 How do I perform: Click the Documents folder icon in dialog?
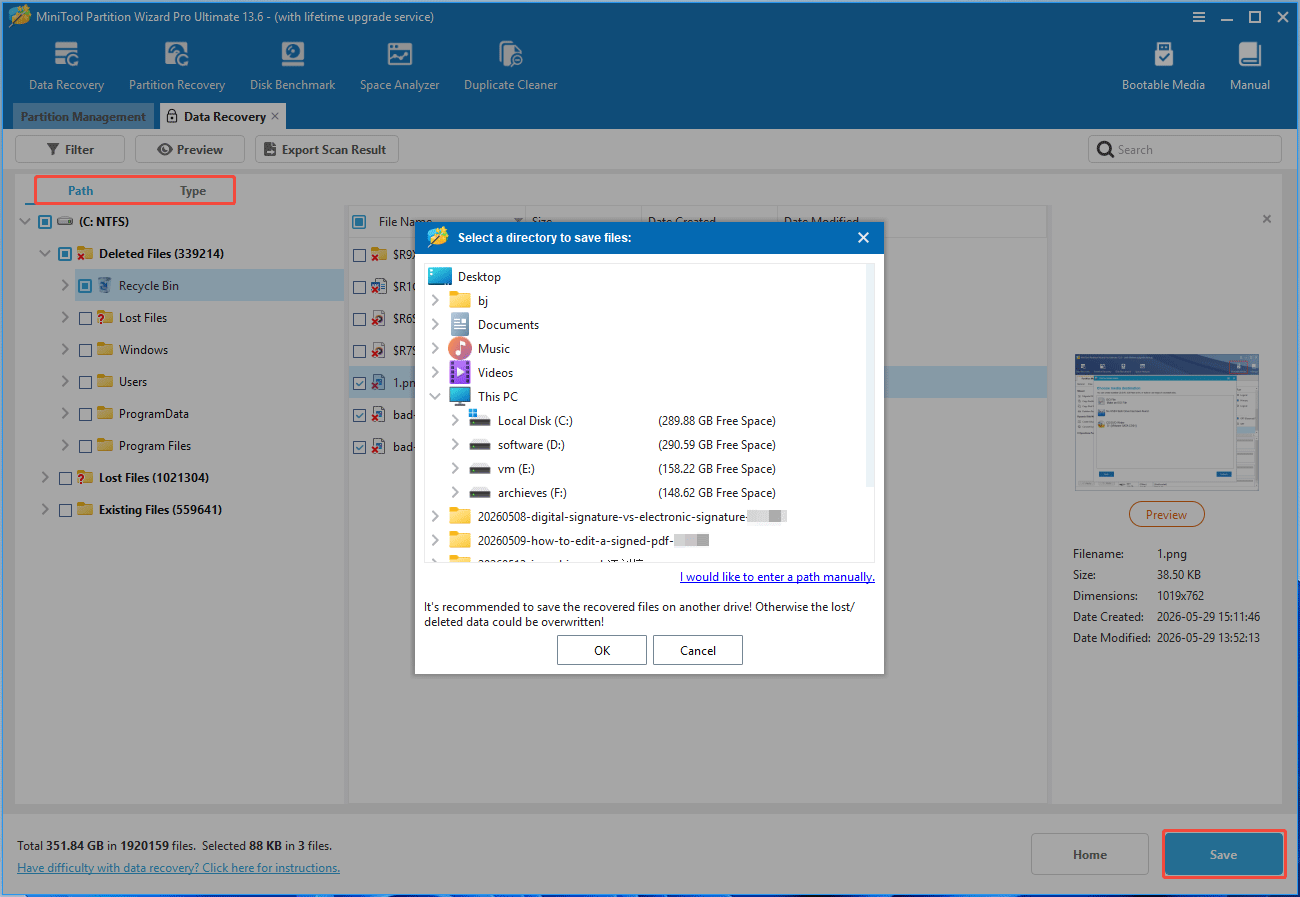click(460, 324)
